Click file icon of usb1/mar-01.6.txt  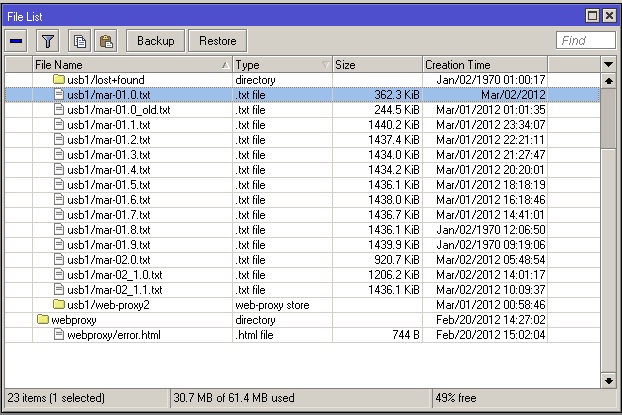tap(59, 200)
